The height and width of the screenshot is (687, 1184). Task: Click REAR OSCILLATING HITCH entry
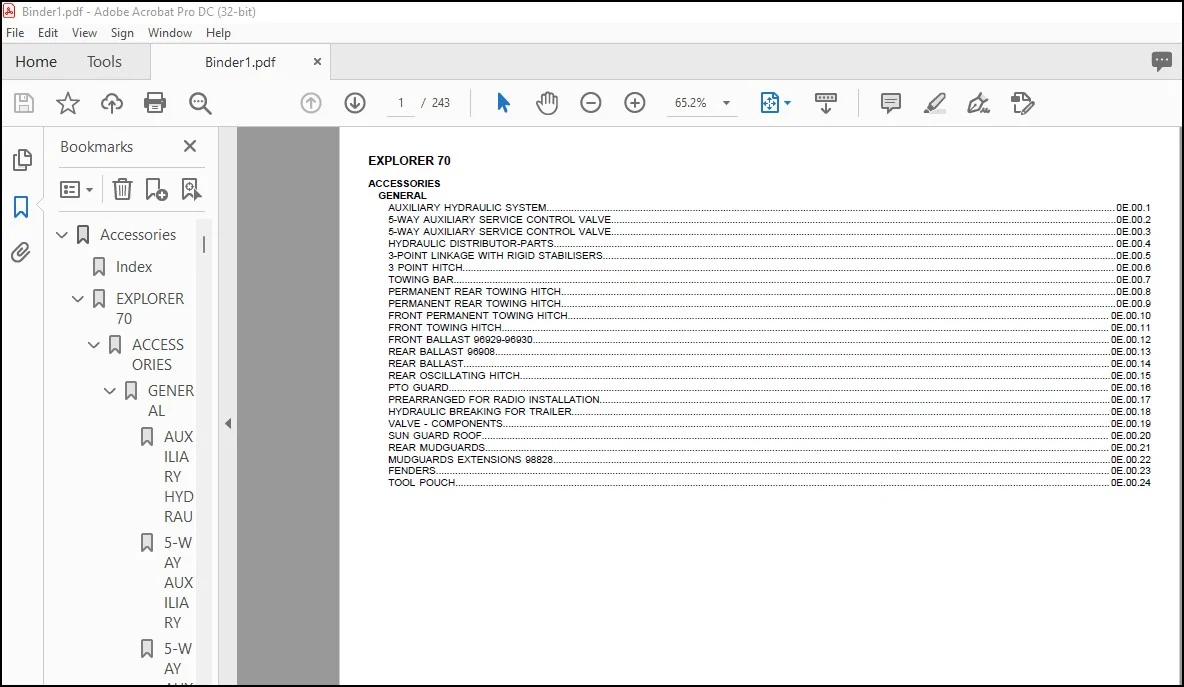click(454, 375)
